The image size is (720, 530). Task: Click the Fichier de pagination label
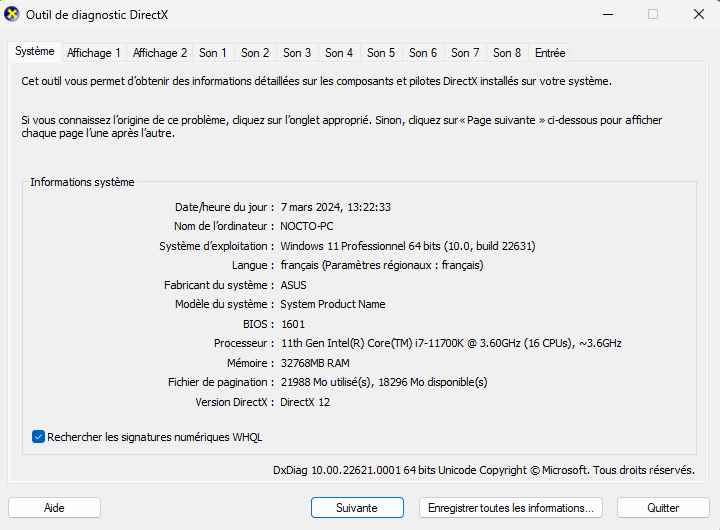pyautogui.click(x=220, y=382)
